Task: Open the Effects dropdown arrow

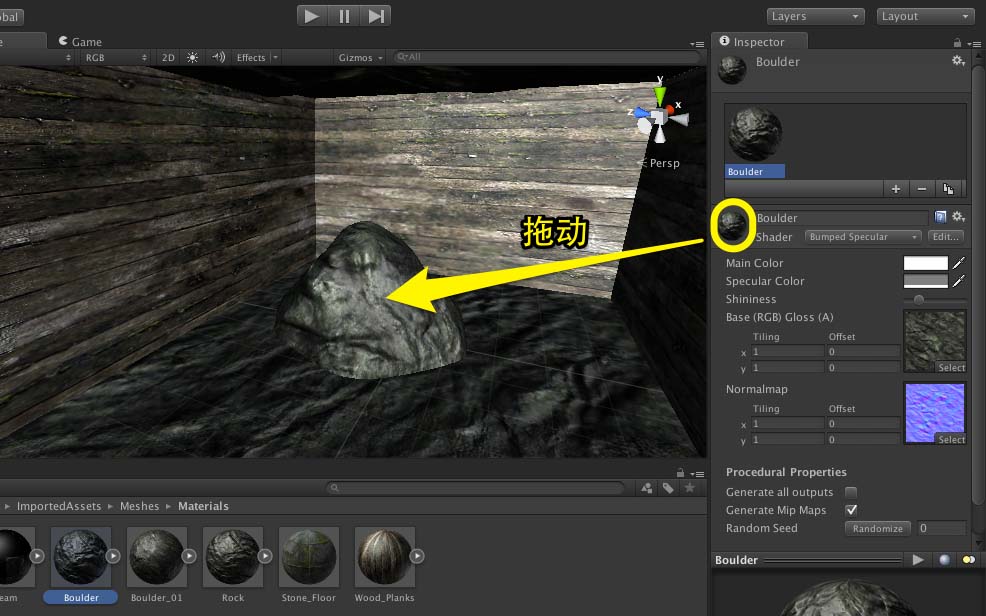Action: pyautogui.click(x=275, y=57)
